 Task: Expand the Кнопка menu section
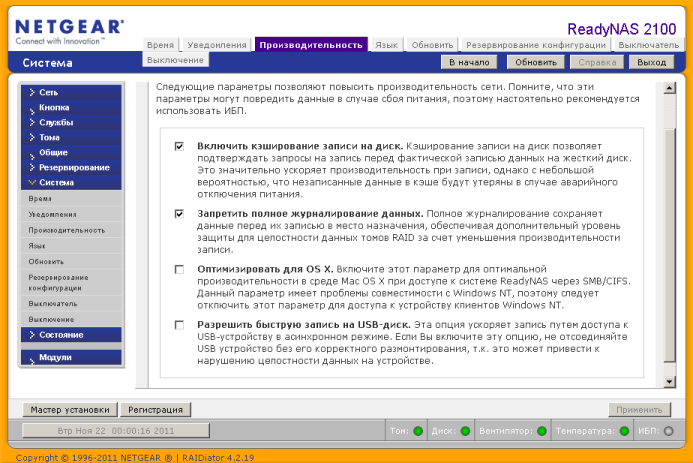coord(71,107)
